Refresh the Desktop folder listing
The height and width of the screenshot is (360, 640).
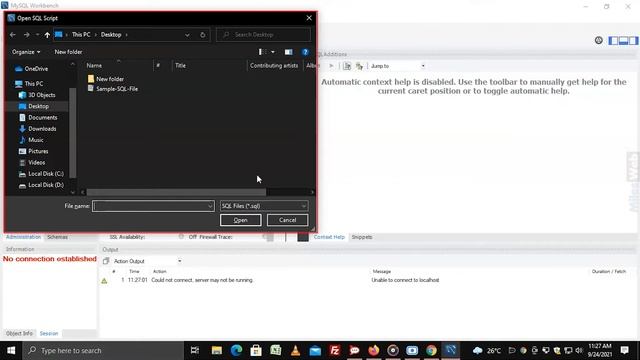coord(203,35)
